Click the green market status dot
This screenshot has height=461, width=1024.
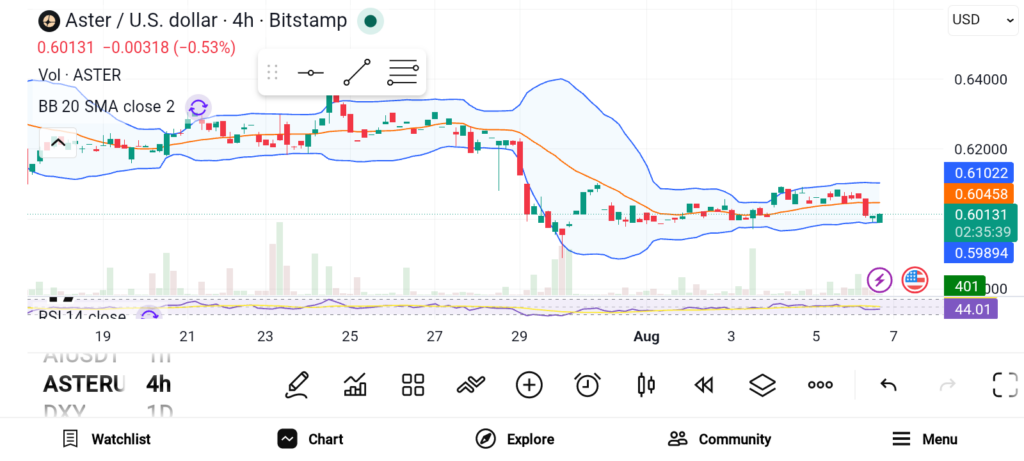(370, 21)
